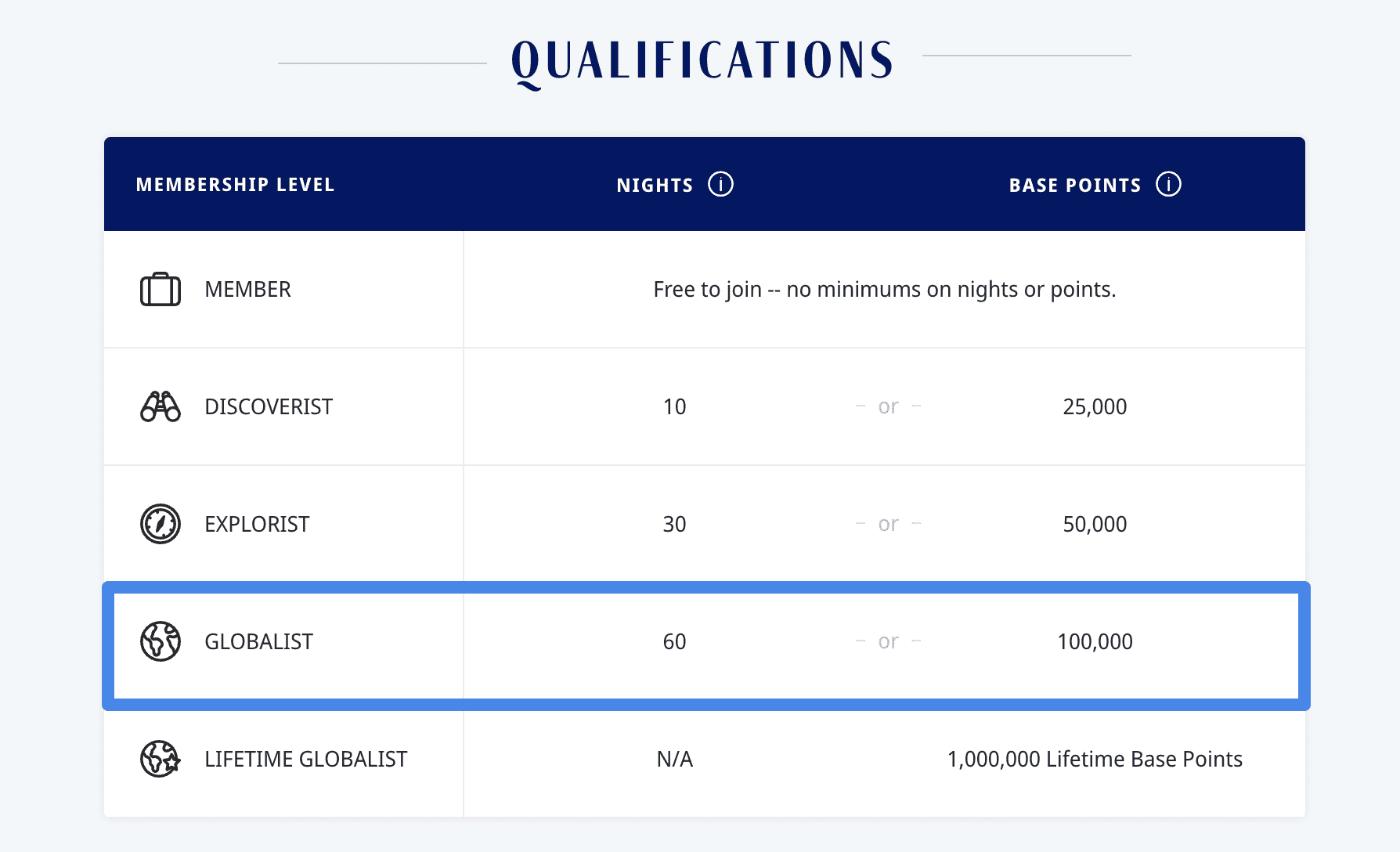Click the free to join MEMBER description
1400x852 pixels.
(884, 289)
